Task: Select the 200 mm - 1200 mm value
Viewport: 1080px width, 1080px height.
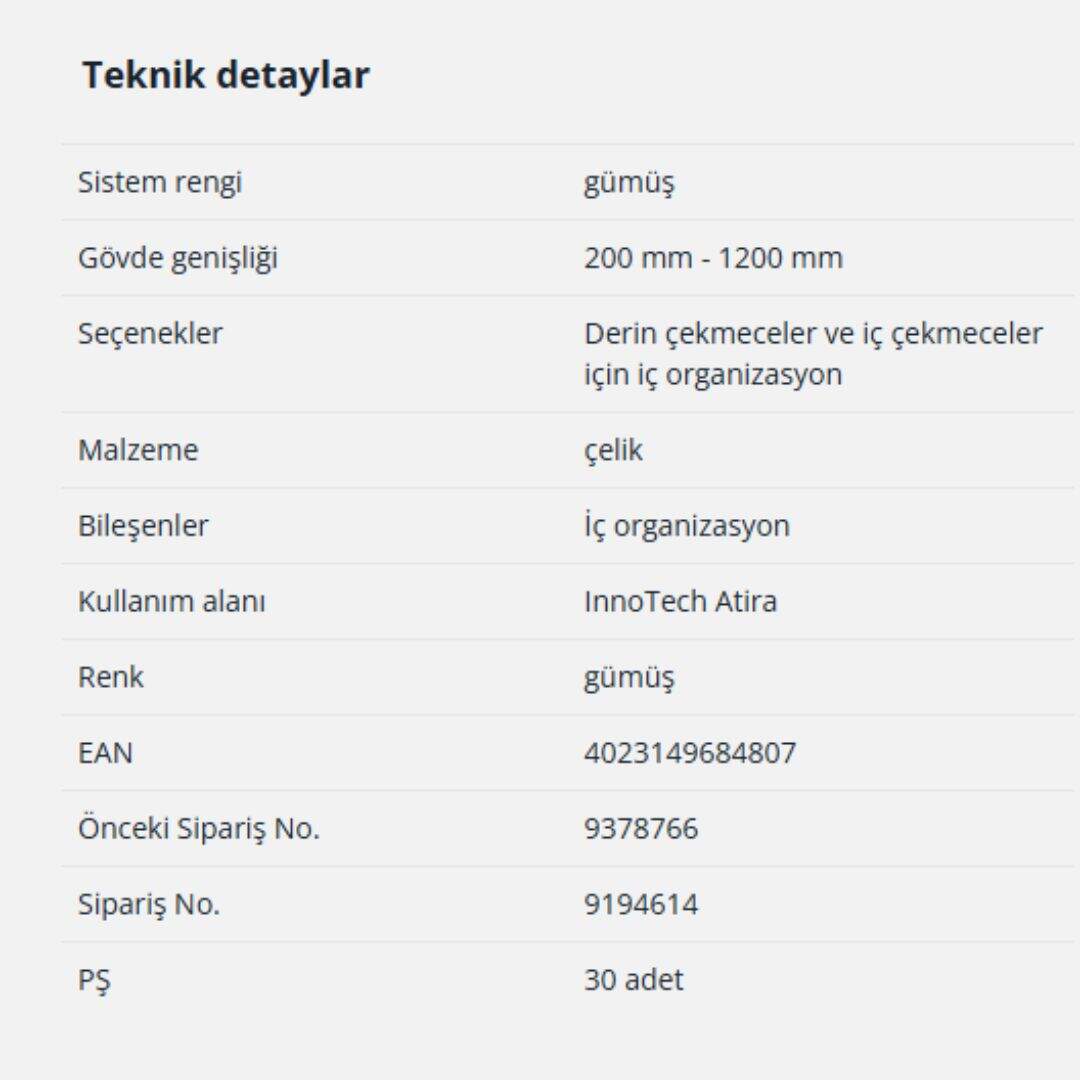Action: [713, 258]
